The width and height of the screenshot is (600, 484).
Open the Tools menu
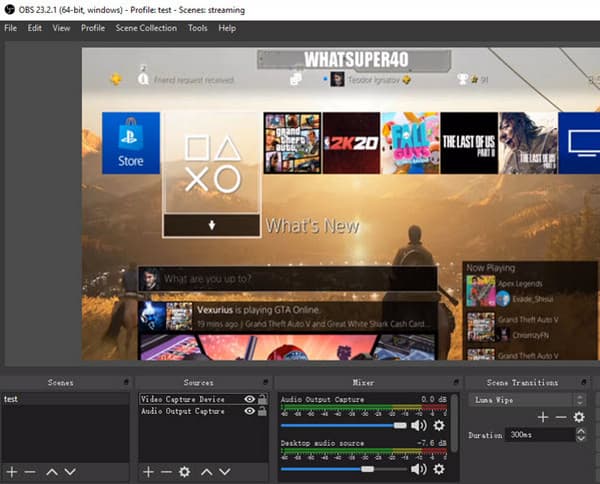(x=197, y=28)
